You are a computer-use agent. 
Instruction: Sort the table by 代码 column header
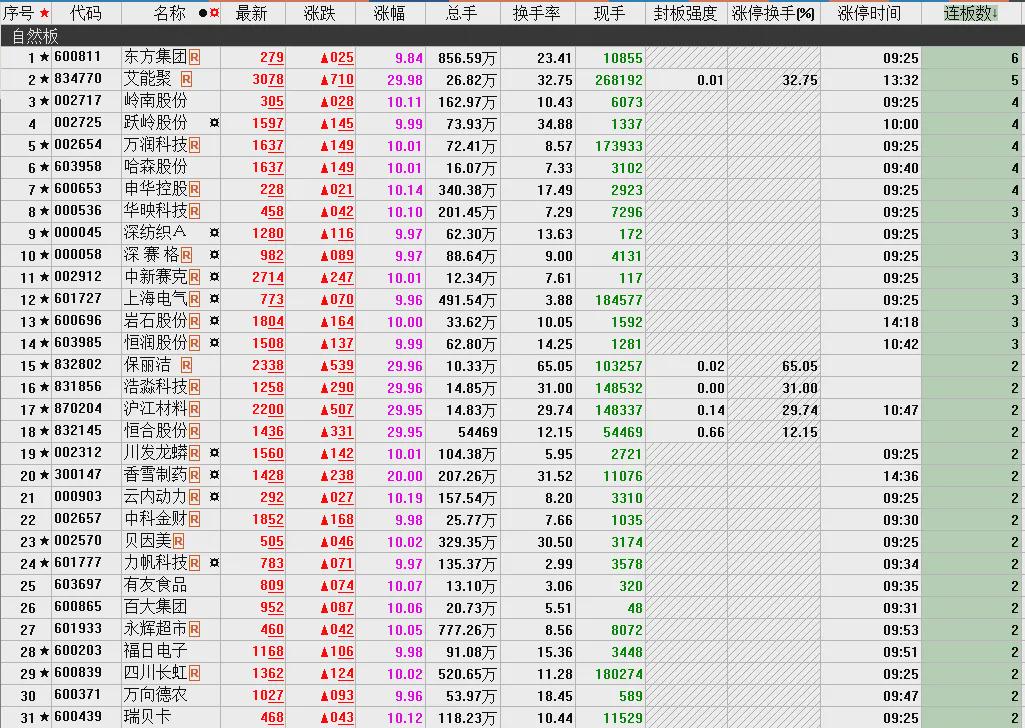[x=86, y=13]
